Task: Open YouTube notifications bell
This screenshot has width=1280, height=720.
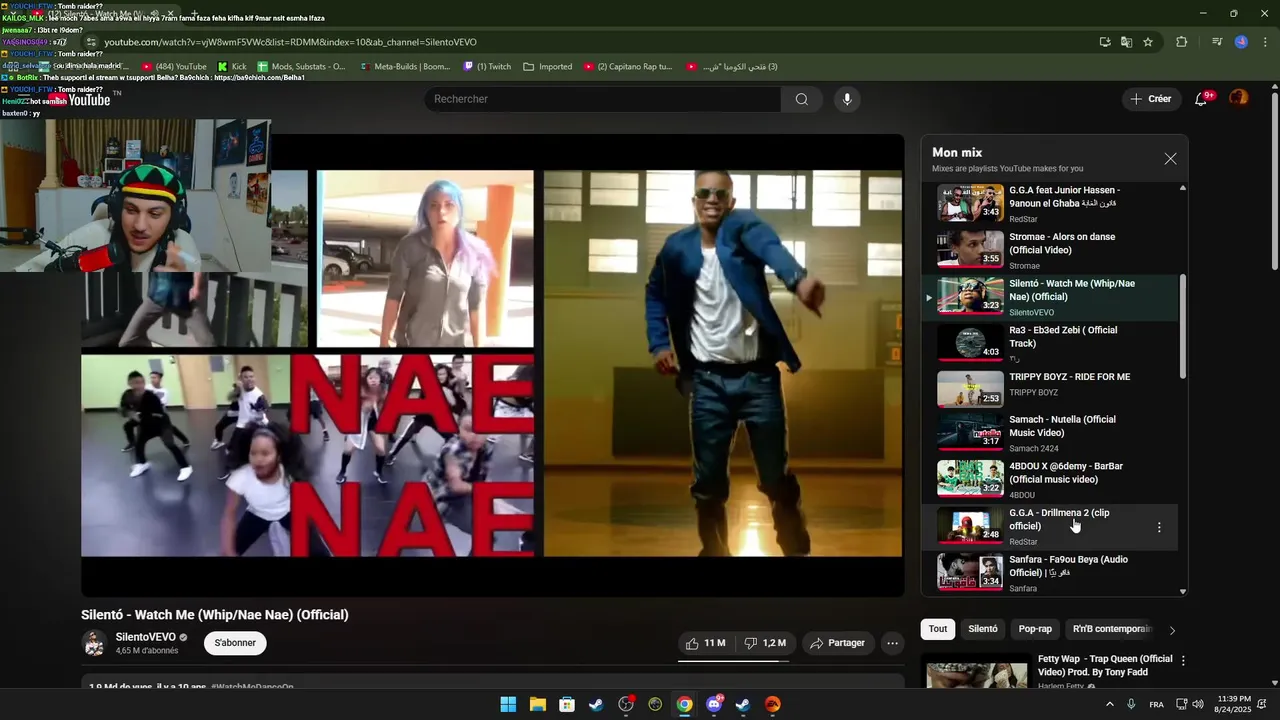Action: point(1202,98)
